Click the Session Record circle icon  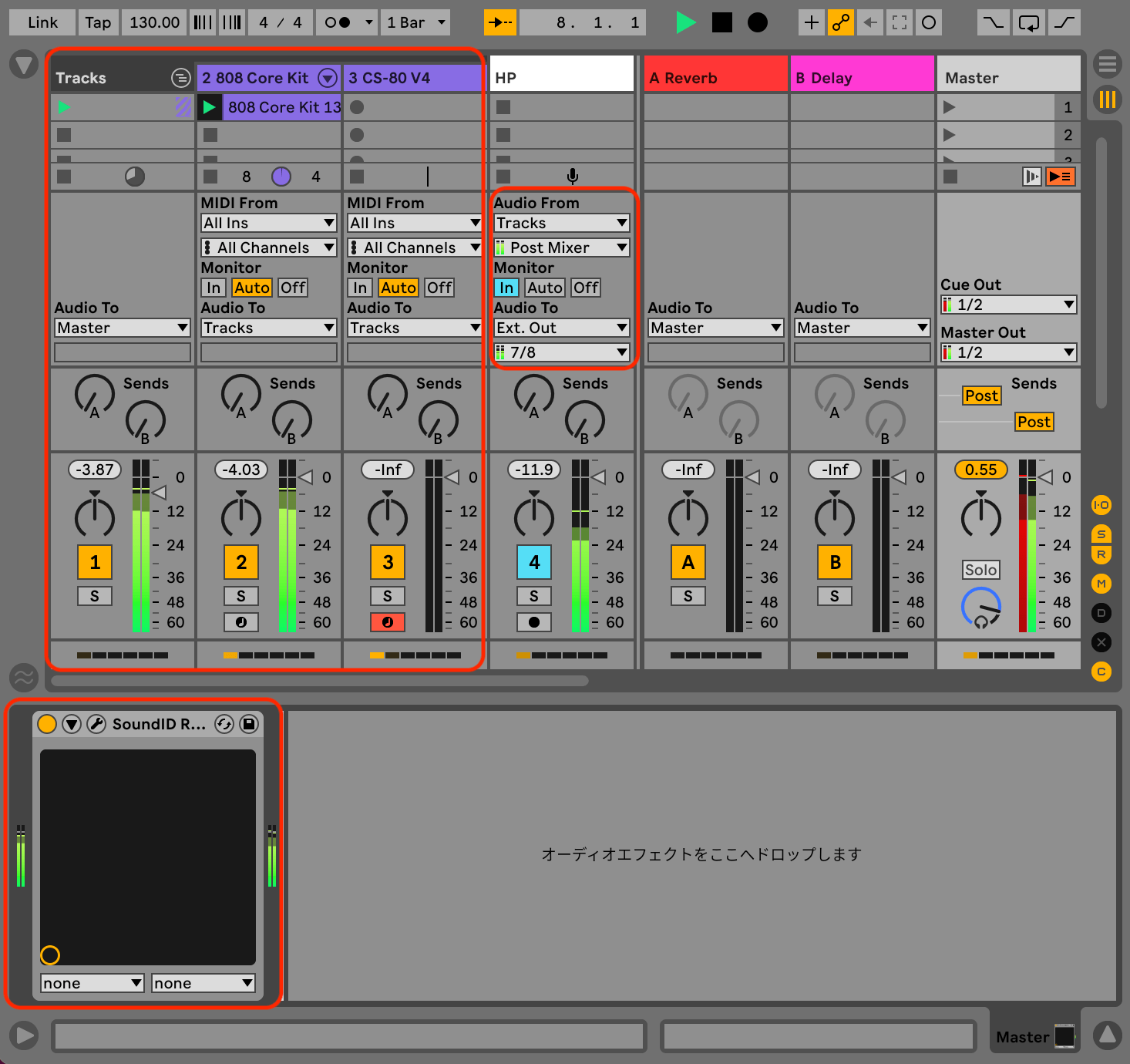click(x=929, y=22)
